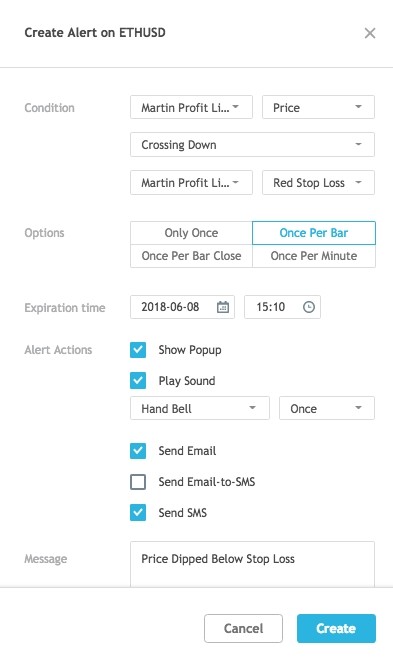Disable the Play Sound checkbox
393x665 pixels.
click(x=138, y=380)
